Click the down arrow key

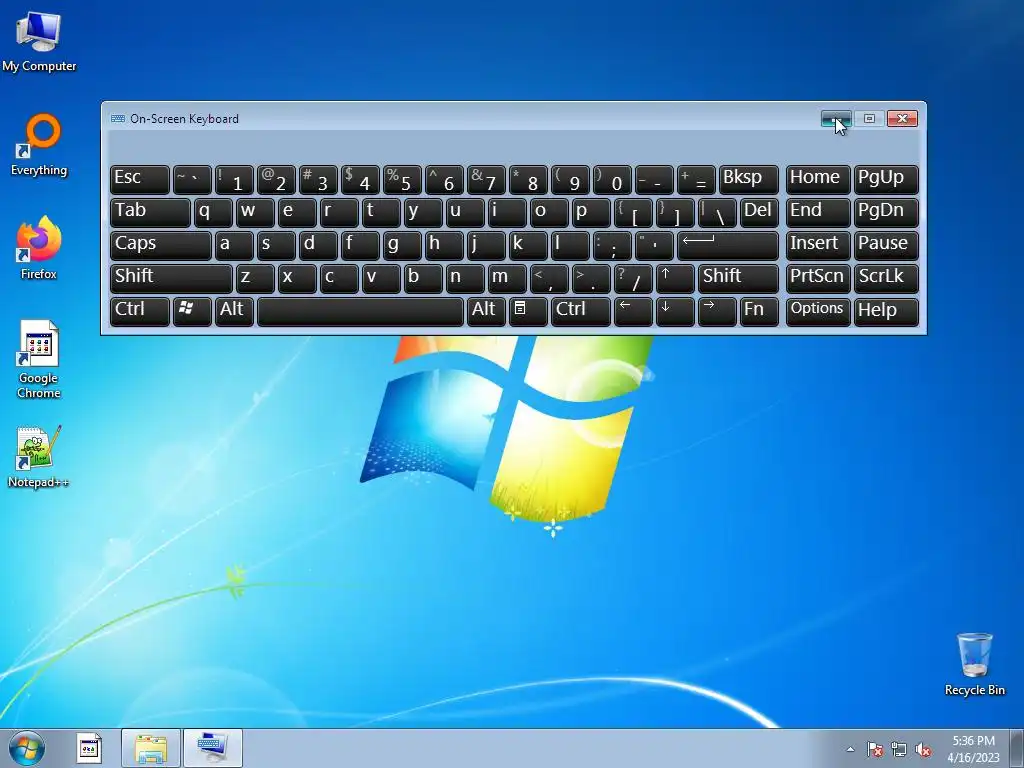click(675, 310)
